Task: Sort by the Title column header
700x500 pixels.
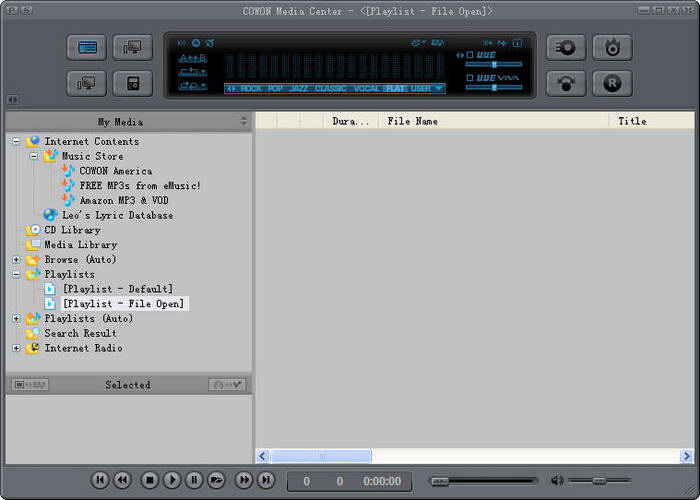Action: point(652,121)
